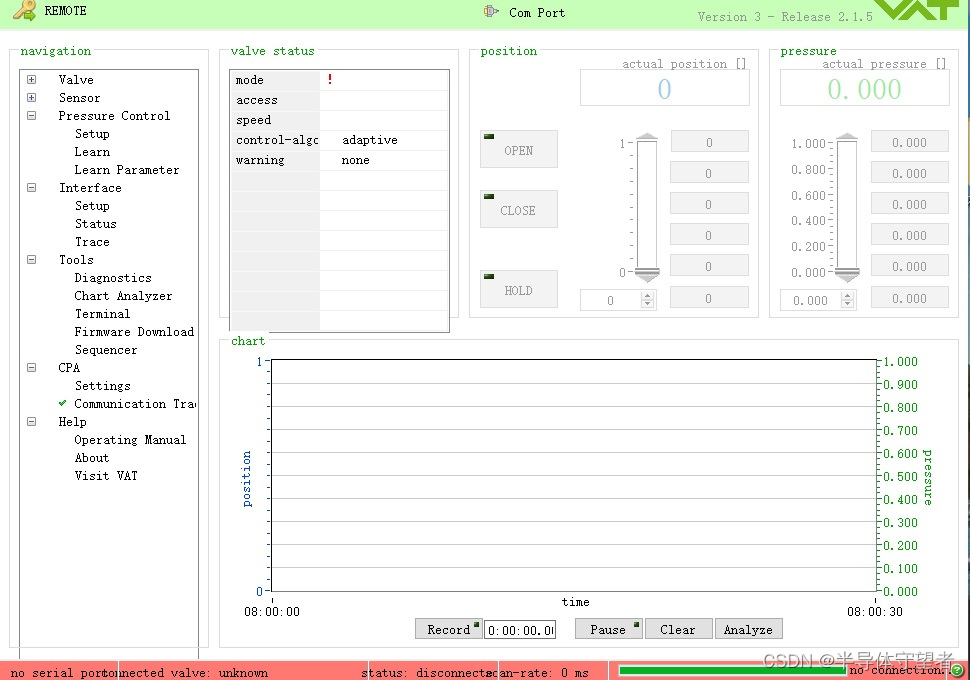This screenshot has width=970, height=680.
Task: Click the Com Port plug icon
Action: point(491,11)
